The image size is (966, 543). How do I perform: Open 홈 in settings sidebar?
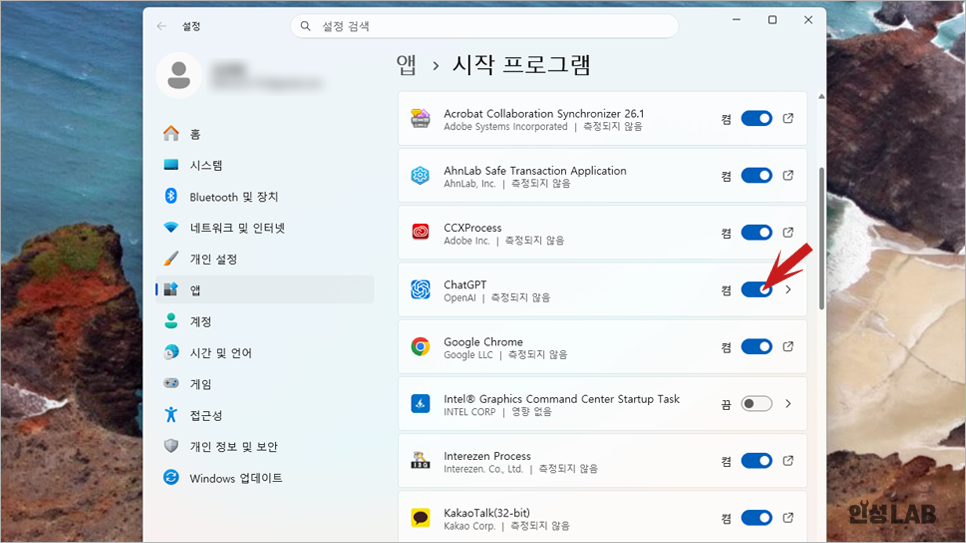tap(264, 134)
